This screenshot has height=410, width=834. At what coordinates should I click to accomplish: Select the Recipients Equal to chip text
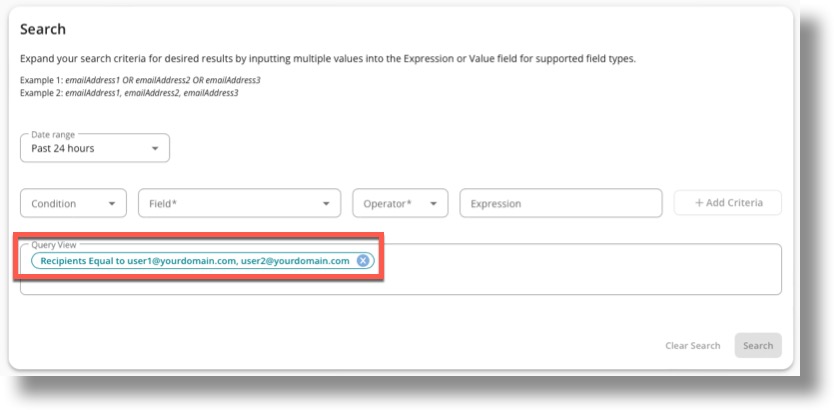(195, 261)
